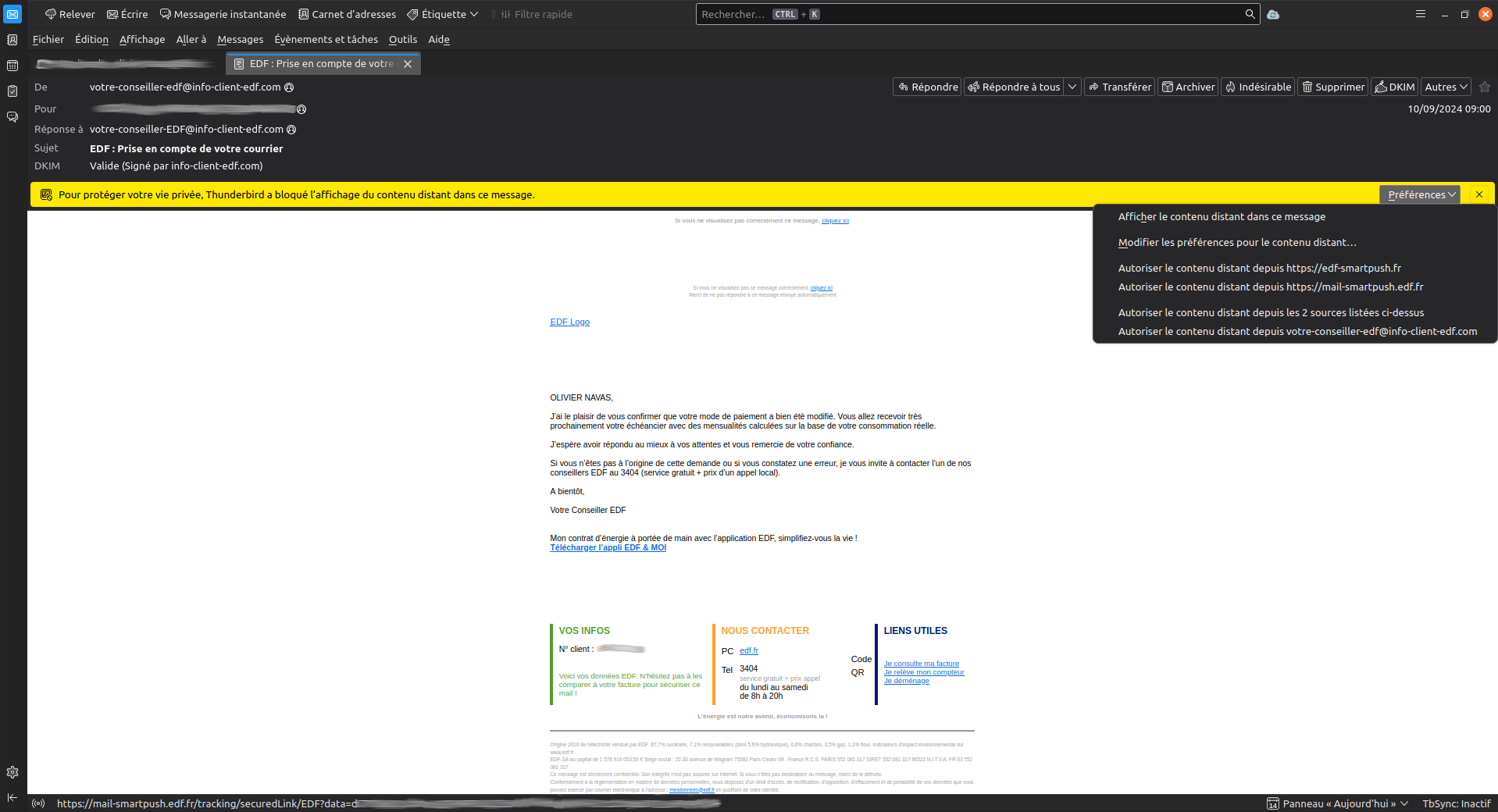
Task: Open the Affichage menu
Action: click(x=142, y=39)
